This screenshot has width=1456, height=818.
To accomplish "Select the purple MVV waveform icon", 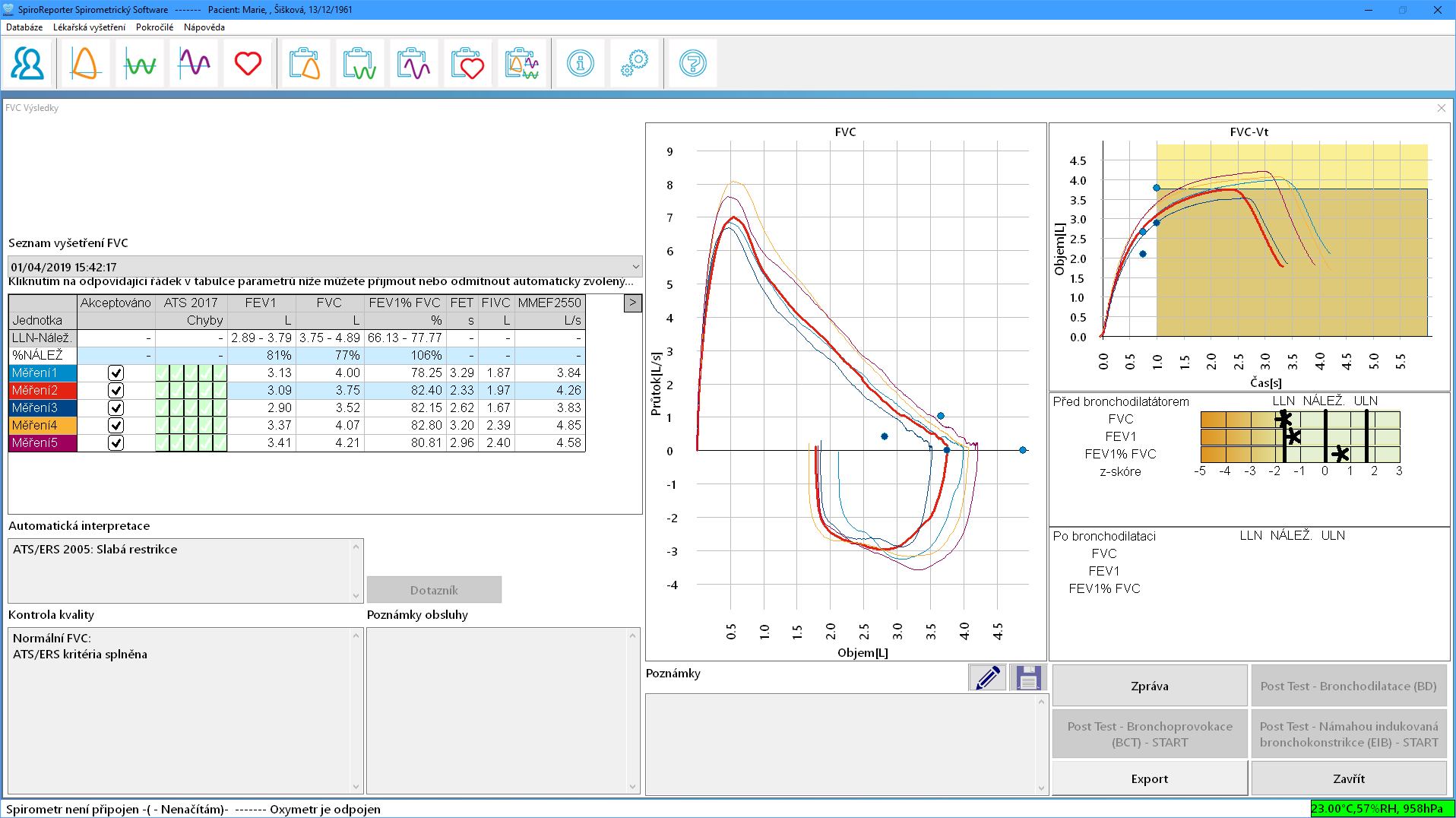I will (x=193, y=63).
